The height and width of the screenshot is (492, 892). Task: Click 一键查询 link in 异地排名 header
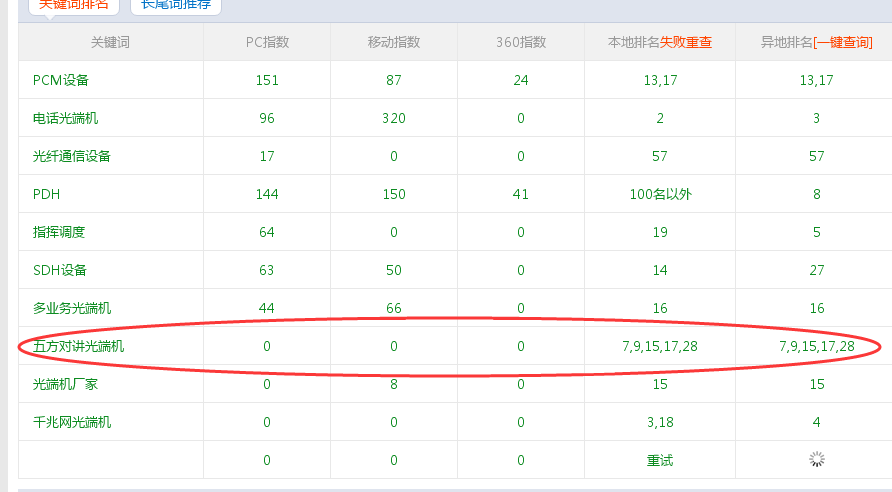point(845,42)
